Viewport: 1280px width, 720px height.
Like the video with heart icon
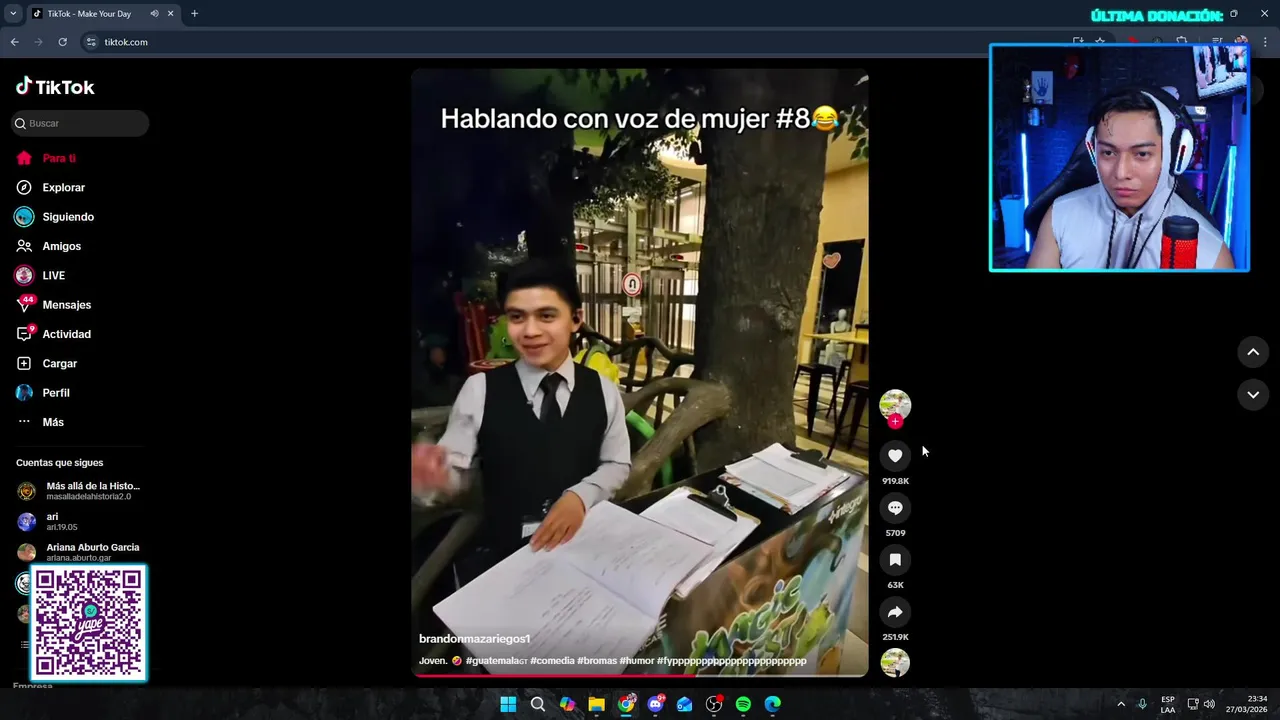895,456
